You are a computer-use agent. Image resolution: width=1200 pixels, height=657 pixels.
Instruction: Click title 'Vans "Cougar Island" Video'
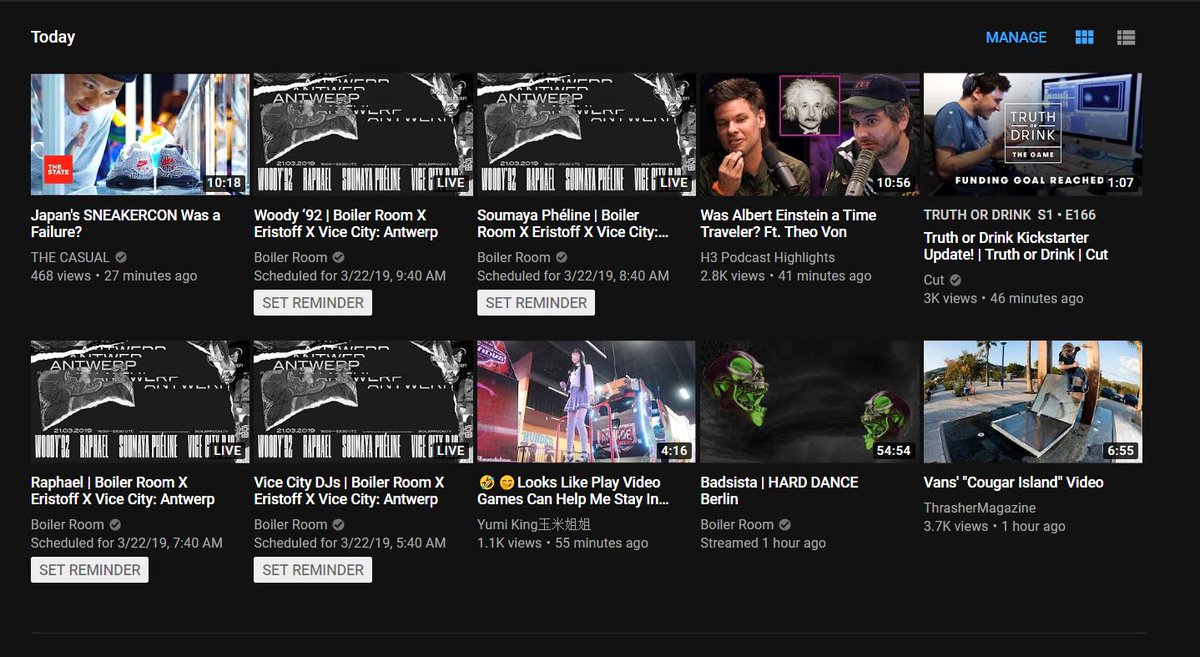click(x=1014, y=482)
